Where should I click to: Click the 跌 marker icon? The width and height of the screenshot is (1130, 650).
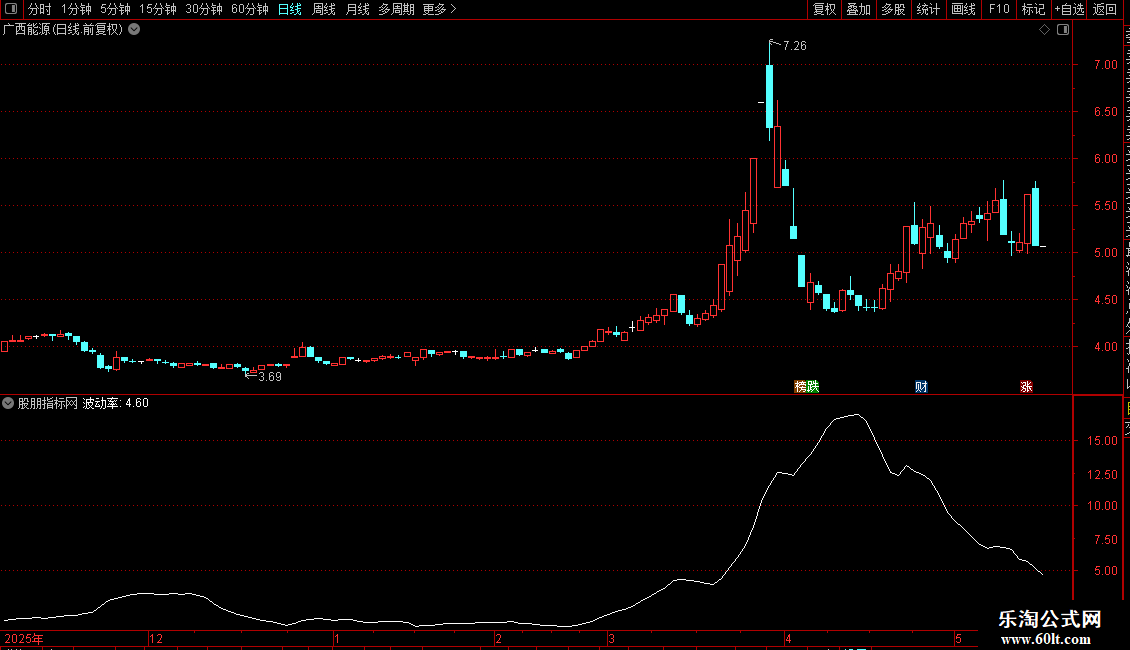[x=813, y=386]
